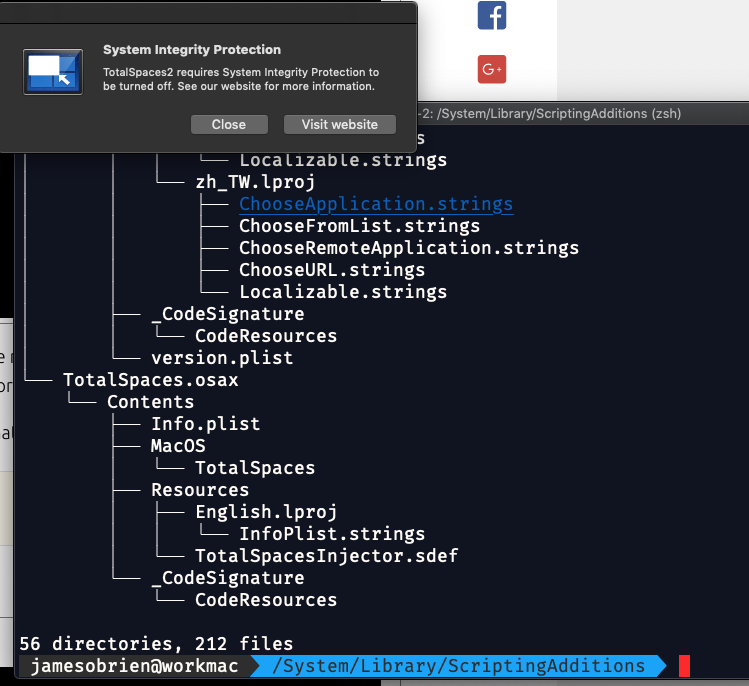
Task: Click the TotalSpaces2 app icon in dialog
Action: 53,72
